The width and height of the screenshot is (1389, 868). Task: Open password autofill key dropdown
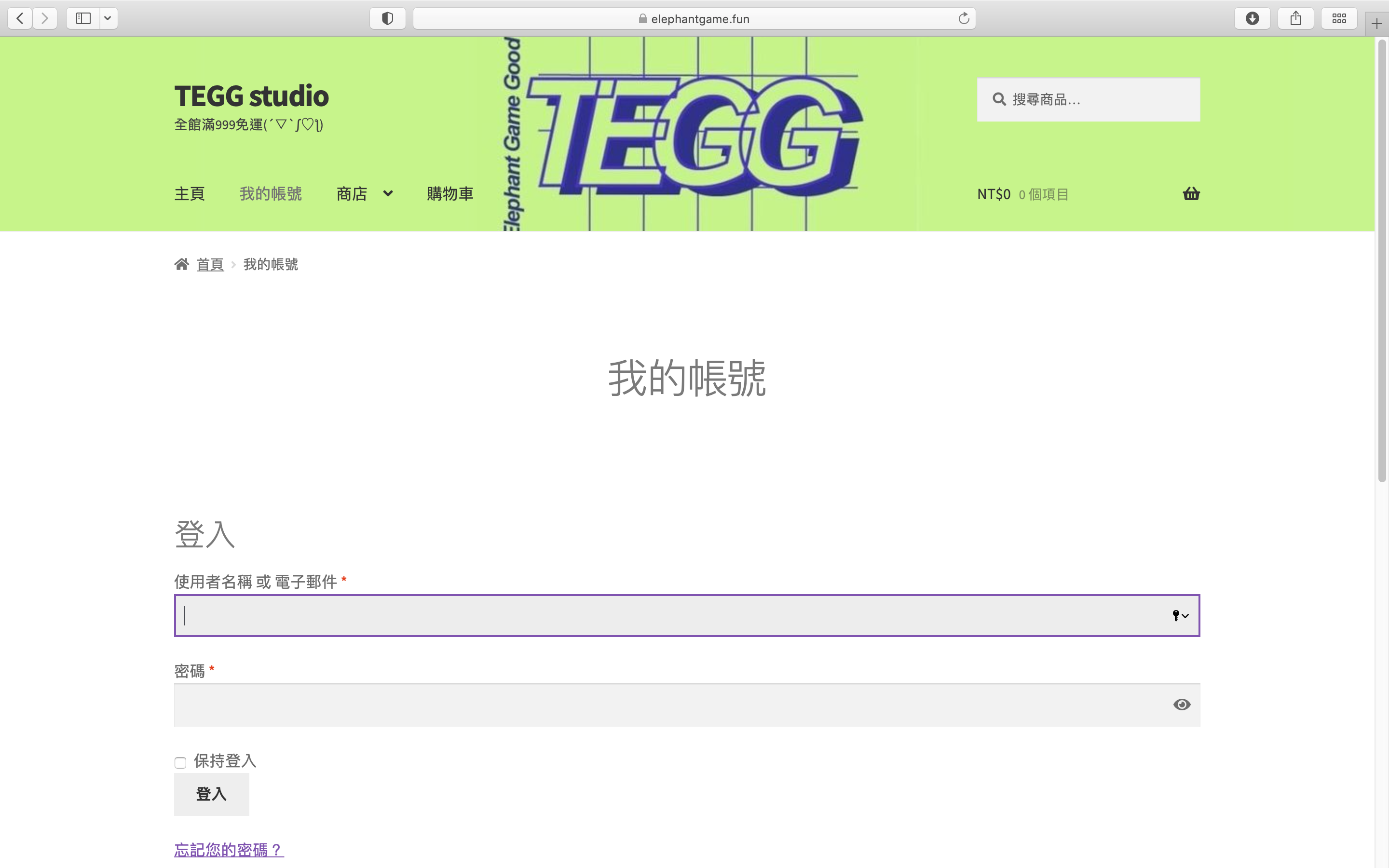tap(1180, 615)
